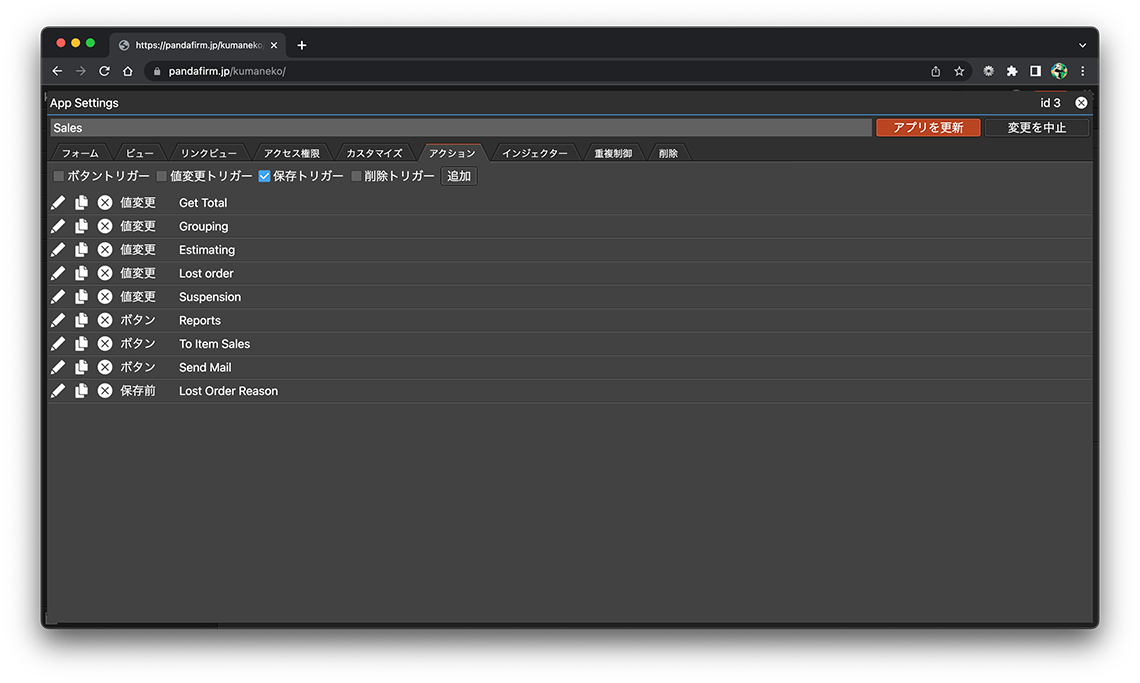Duplicate the Grouping action with copy icon

pos(81,226)
